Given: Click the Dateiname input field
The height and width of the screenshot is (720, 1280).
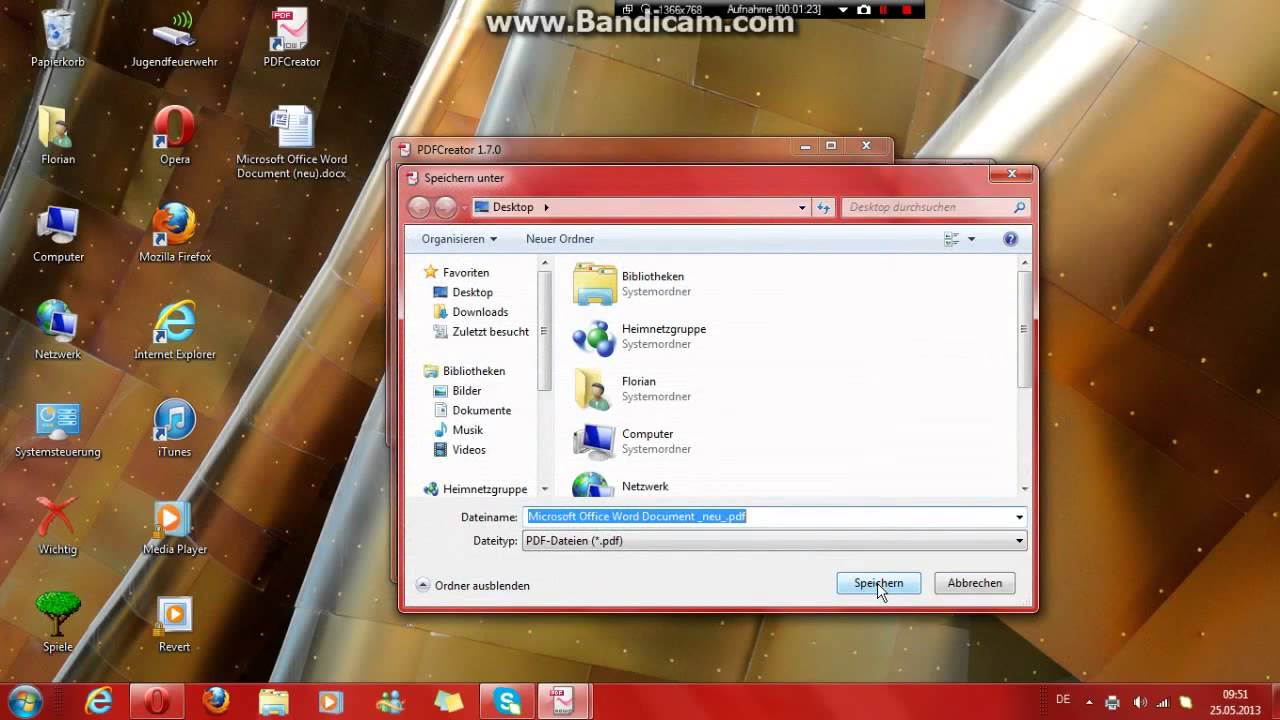Looking at the screenshot, I should 767,517.
